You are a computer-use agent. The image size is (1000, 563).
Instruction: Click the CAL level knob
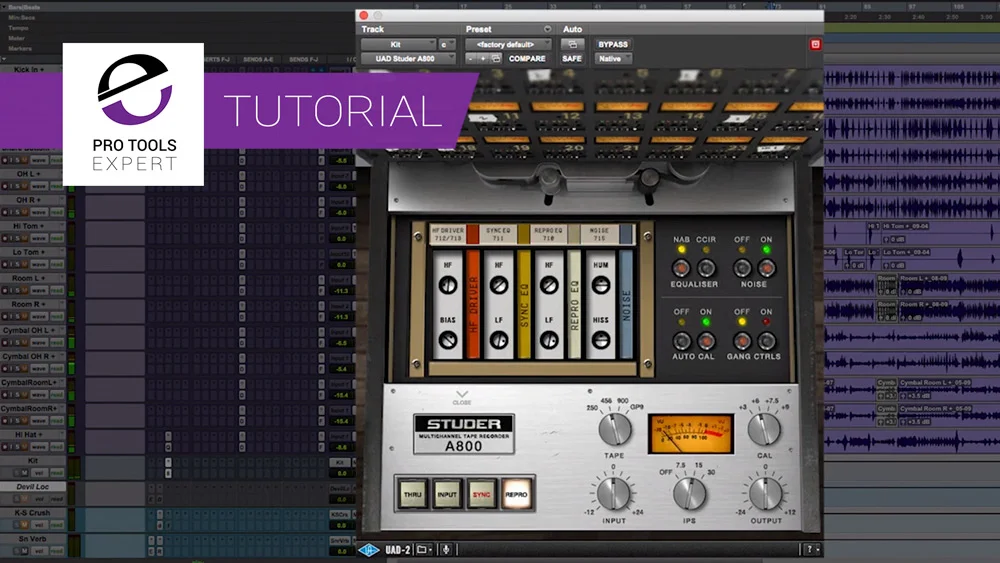(x=764, y=429)
